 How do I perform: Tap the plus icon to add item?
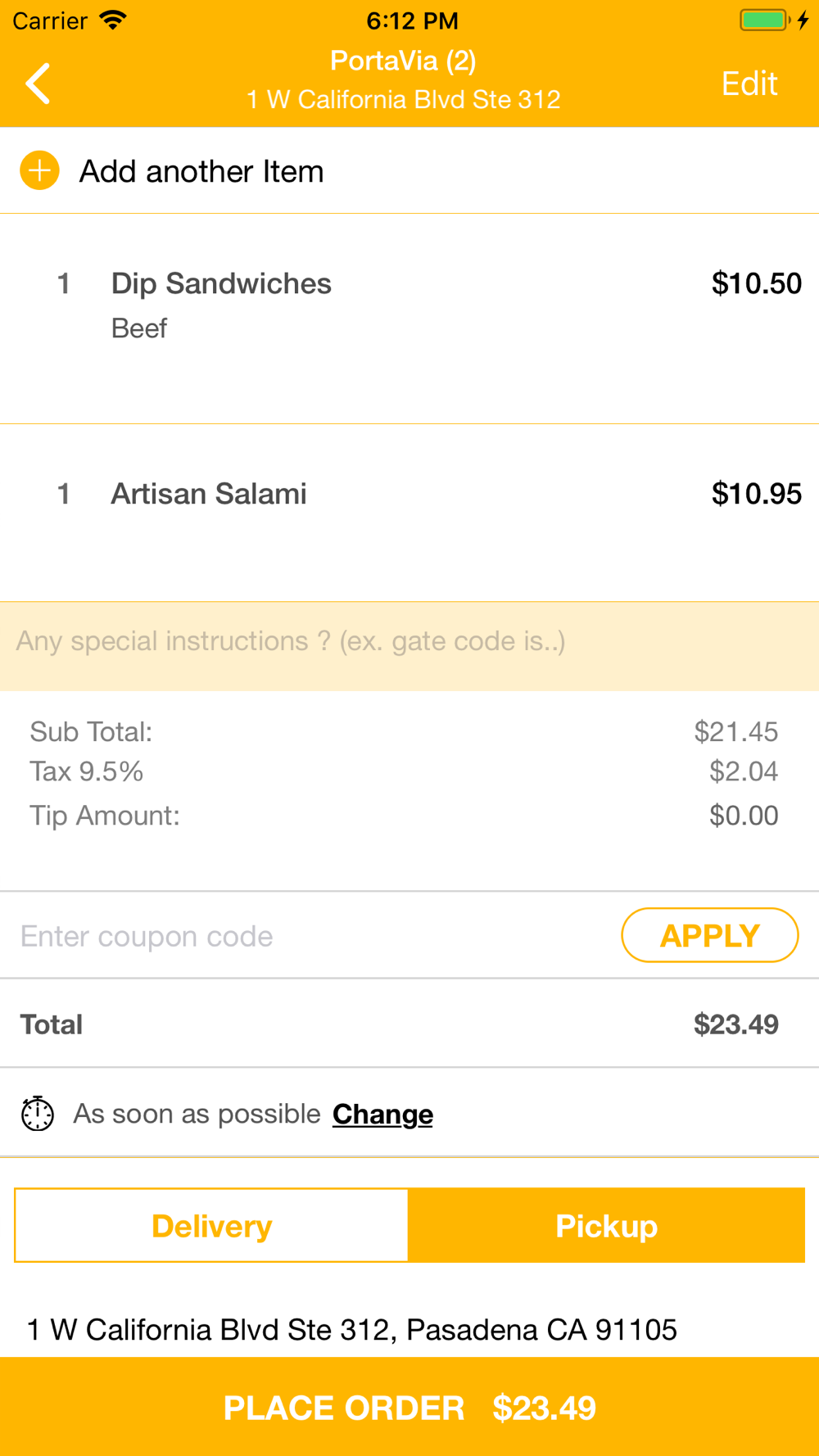pos(39,170)
